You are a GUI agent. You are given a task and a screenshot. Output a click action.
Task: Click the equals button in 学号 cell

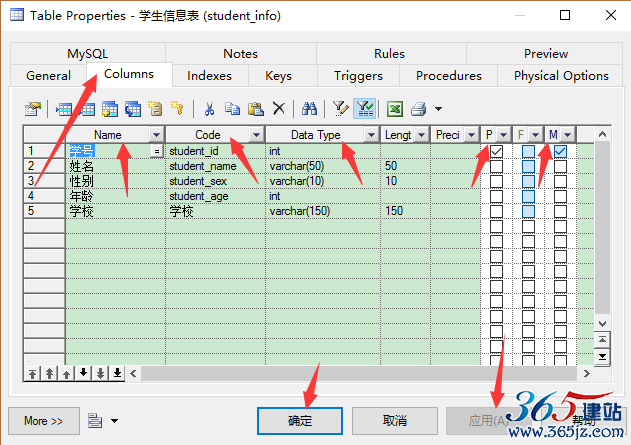point(157,151)
